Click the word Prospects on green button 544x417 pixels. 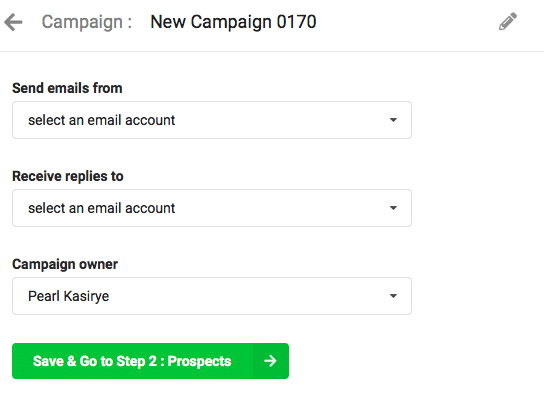tap(199, 361)
